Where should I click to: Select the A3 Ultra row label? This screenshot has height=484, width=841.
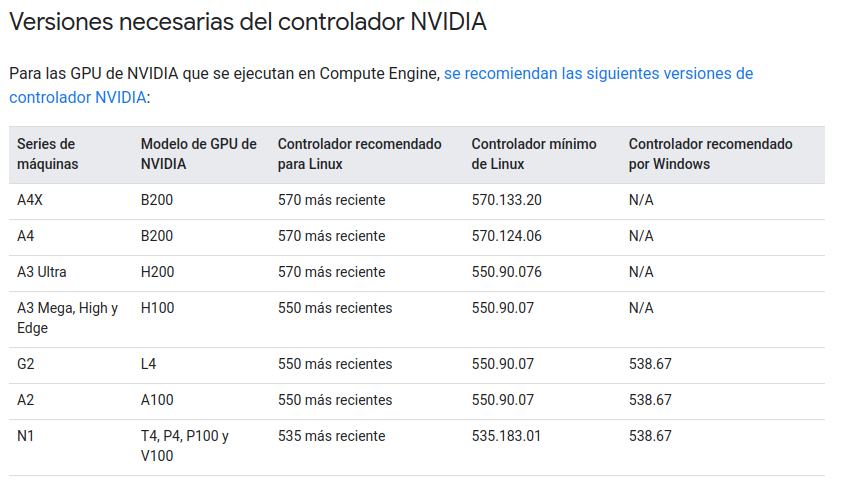tap(42, 272)
